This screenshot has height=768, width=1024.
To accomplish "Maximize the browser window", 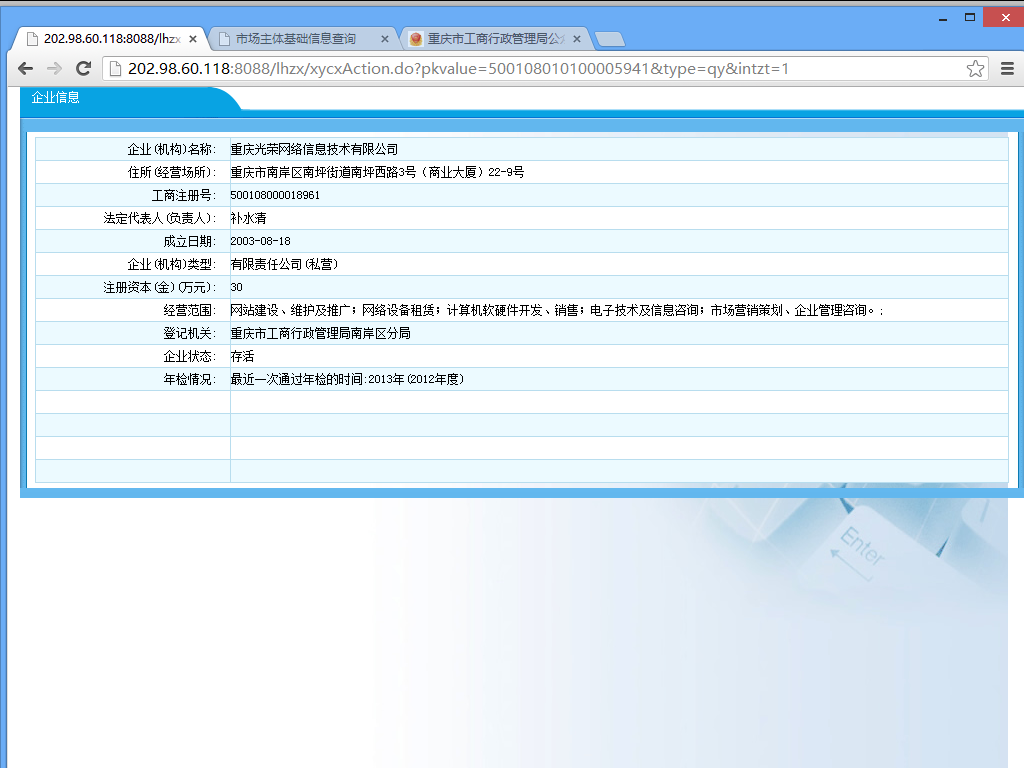I will coord(970,18).
